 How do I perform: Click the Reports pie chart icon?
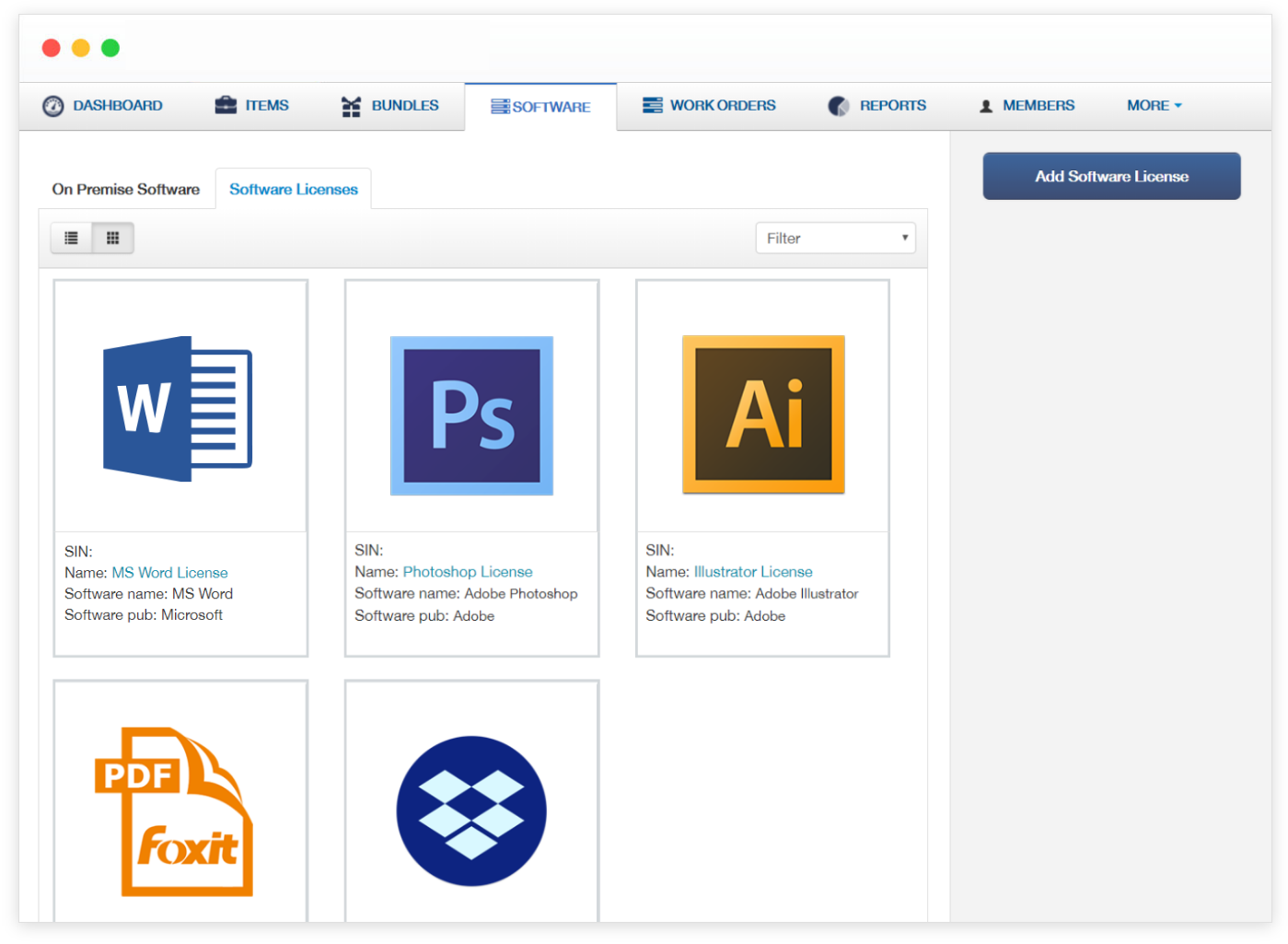pos(839,105)
